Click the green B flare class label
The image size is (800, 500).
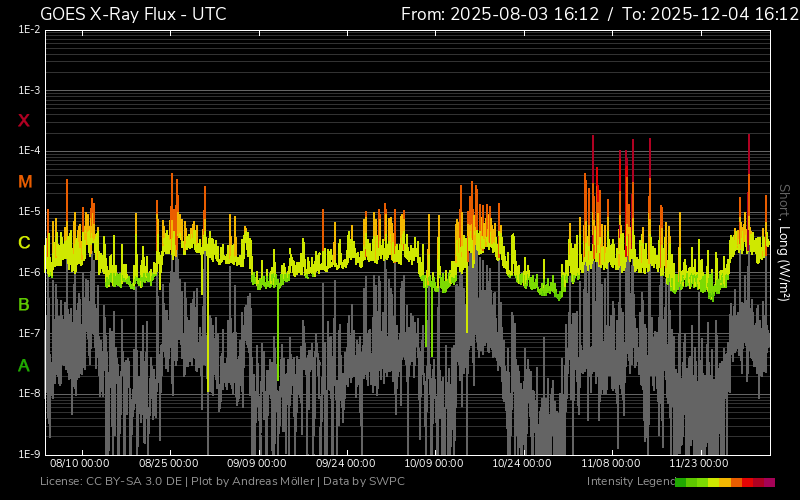24,304
